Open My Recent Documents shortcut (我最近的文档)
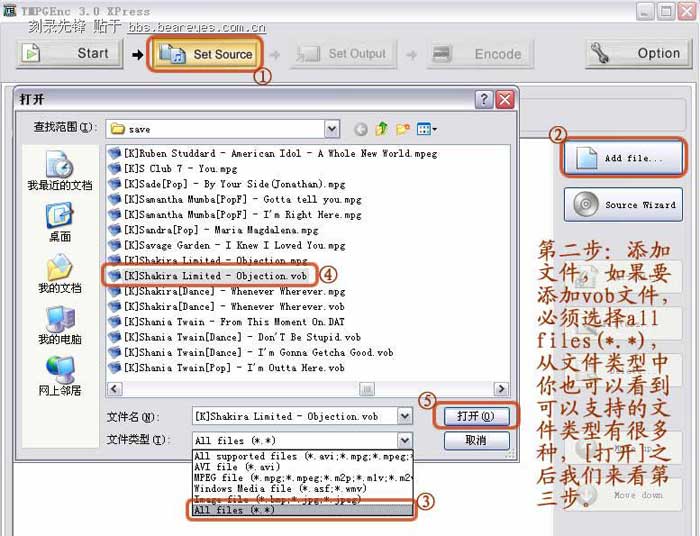 60,171
